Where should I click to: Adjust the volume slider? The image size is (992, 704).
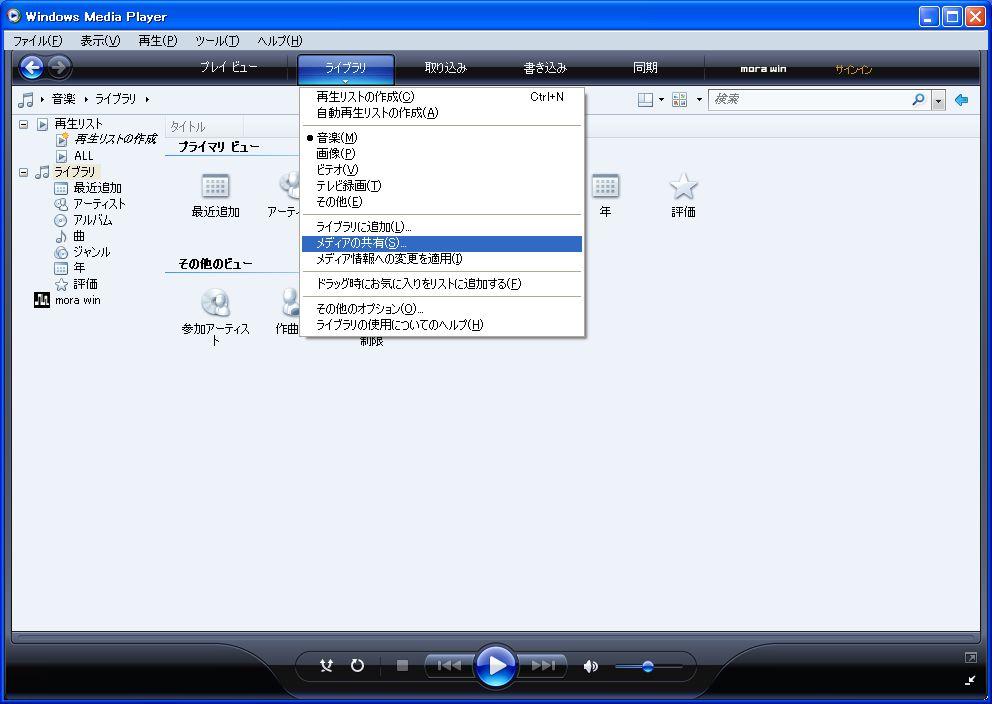click(x=648, y=666)
